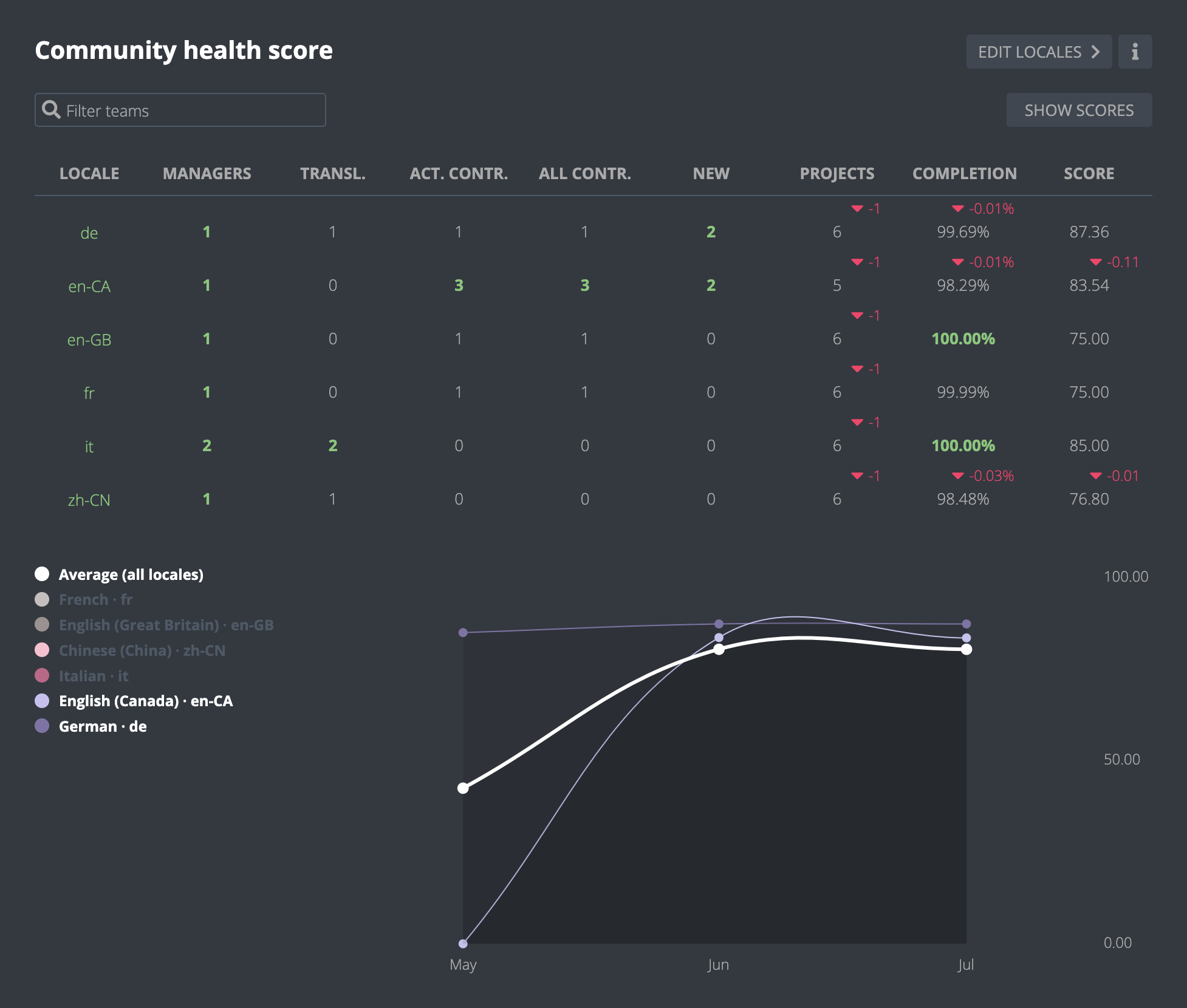Open the it locale link
The image size is (1187, 1008).
[x=89, y=446]
